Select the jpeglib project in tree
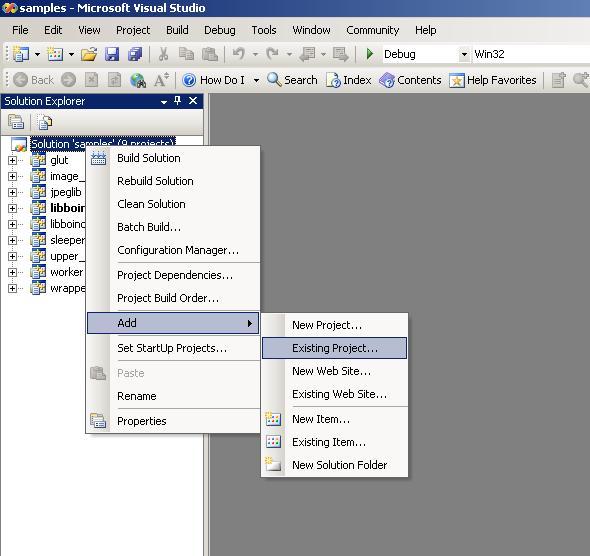Image resolution: width=590 pixels, height=556 pixels. coord(65,192)
